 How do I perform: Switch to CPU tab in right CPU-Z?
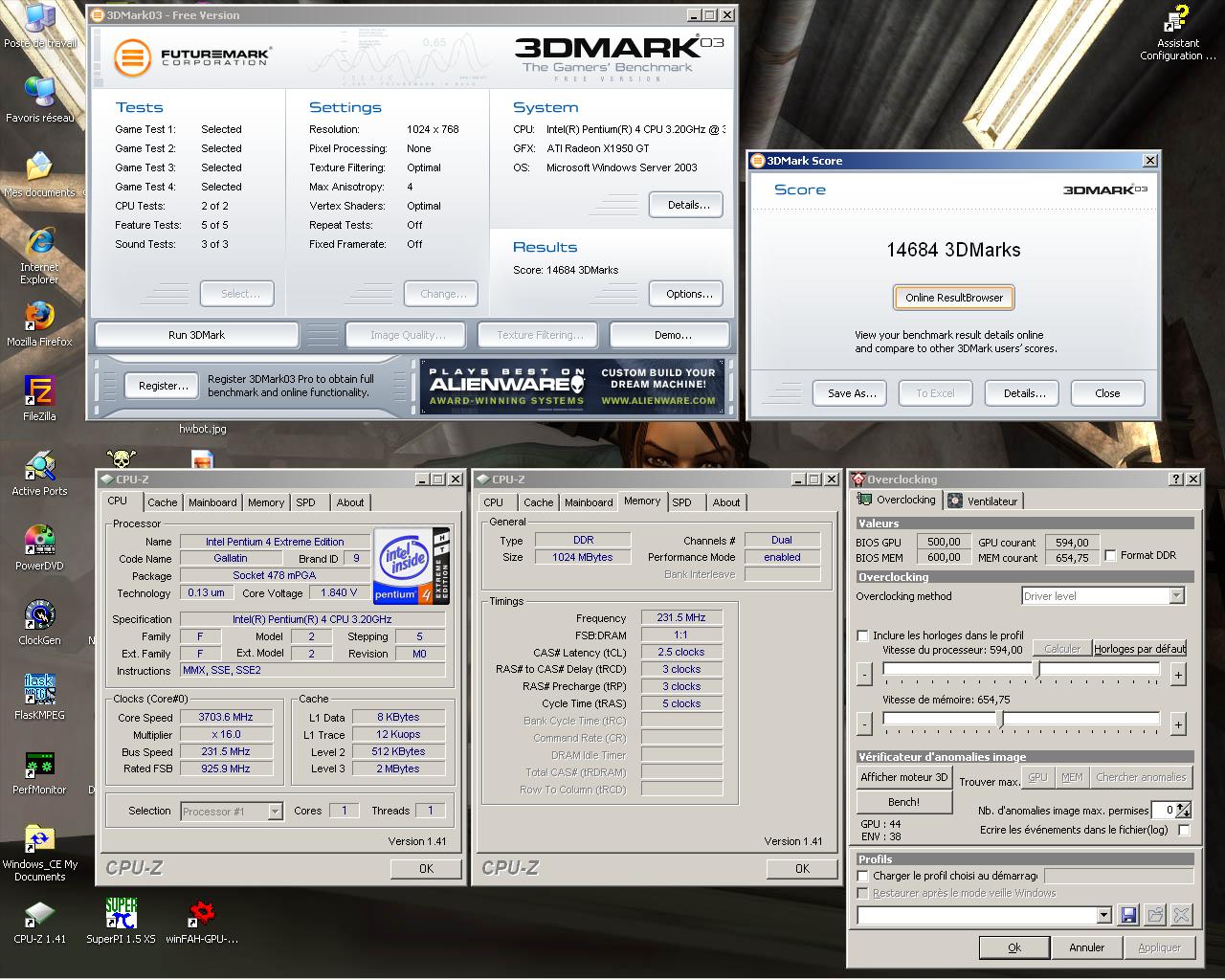pos(494,502)
